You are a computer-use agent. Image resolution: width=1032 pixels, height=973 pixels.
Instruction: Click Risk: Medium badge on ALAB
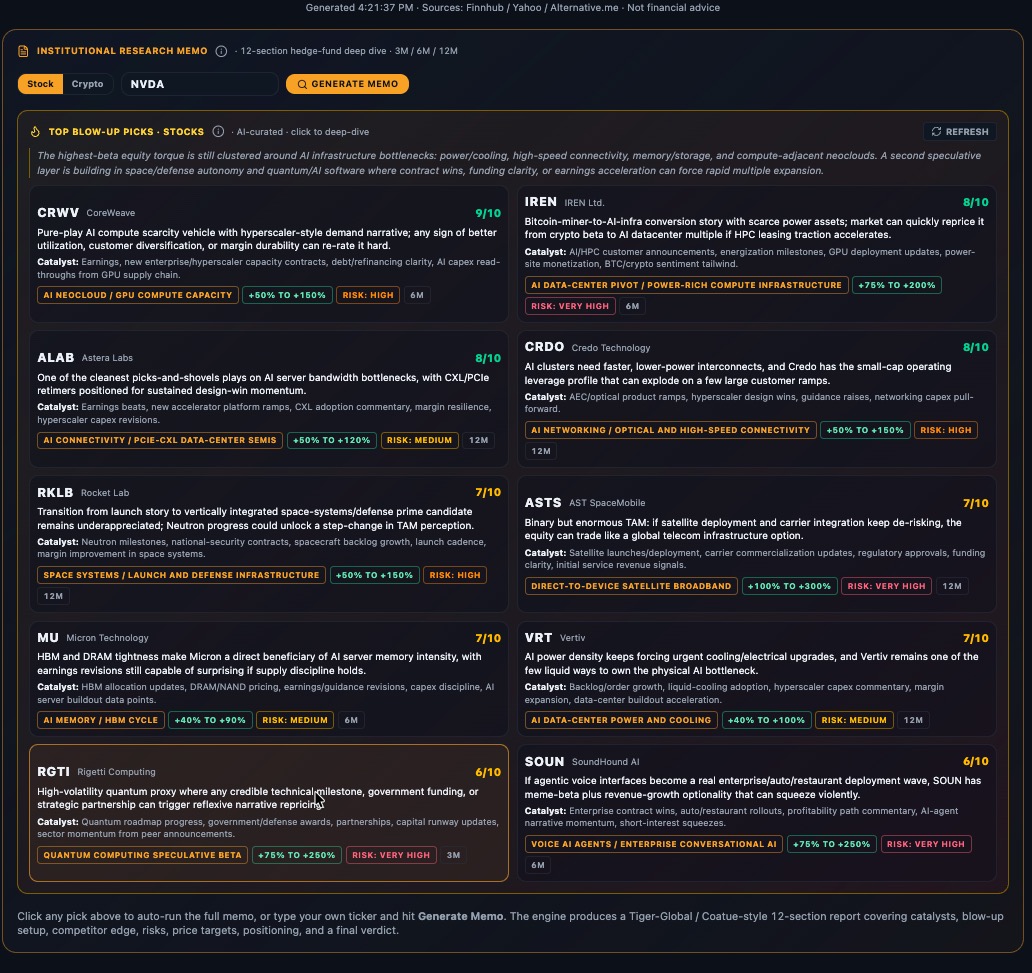tap(419, 440)
